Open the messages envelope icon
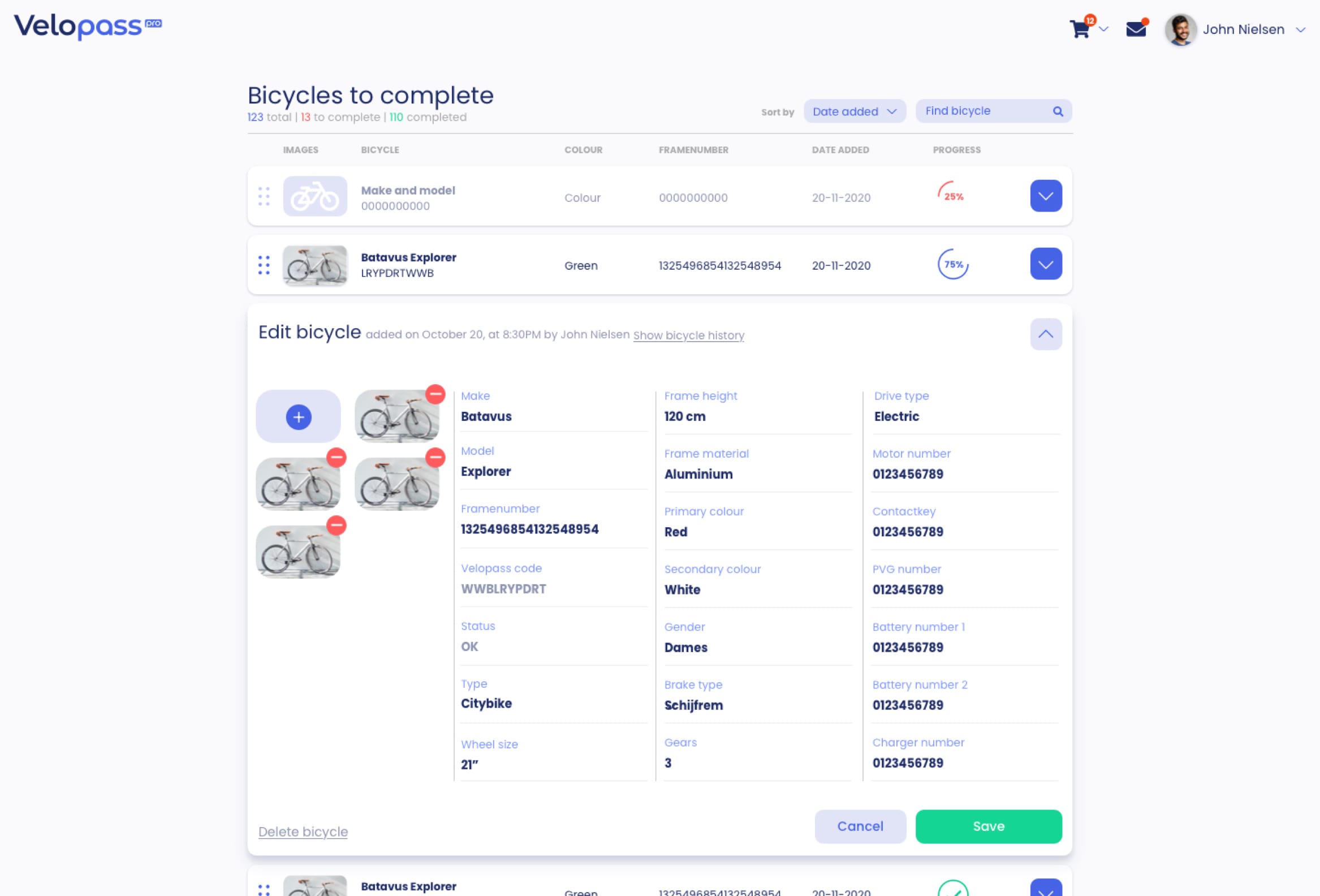 click(1136, 28)
